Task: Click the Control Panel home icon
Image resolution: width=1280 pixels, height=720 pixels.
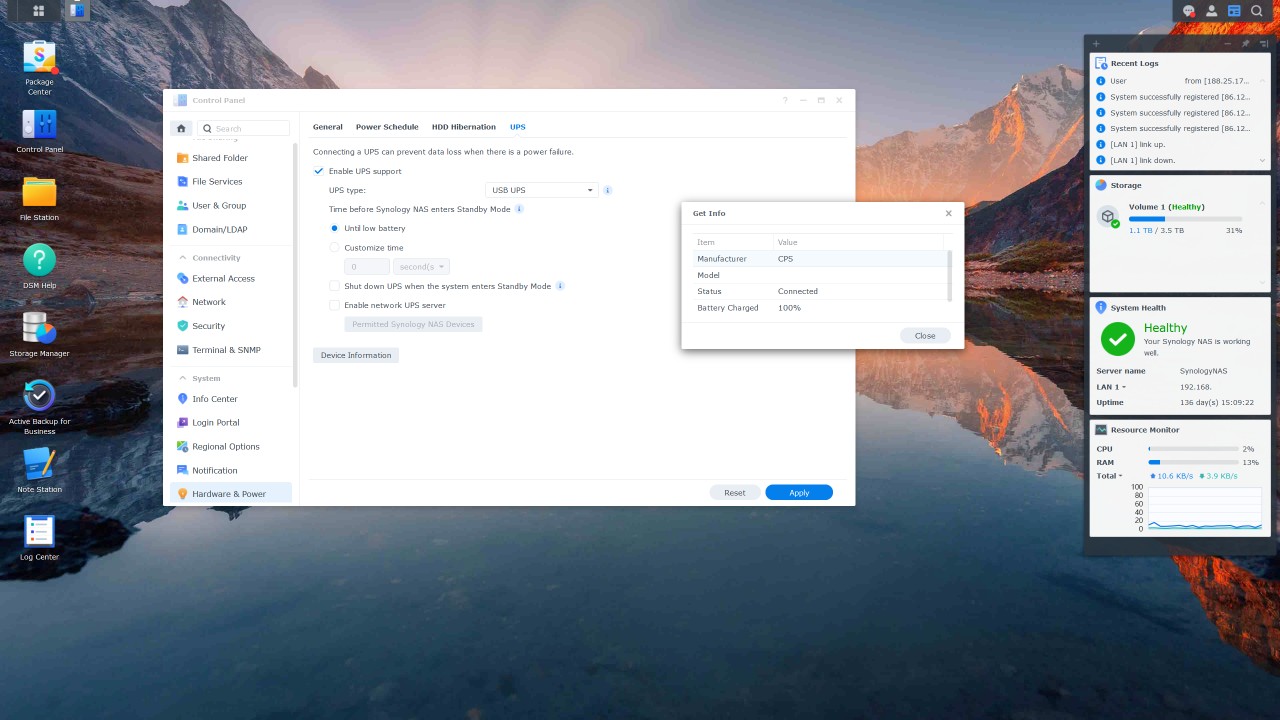Action: click(181, 128)
